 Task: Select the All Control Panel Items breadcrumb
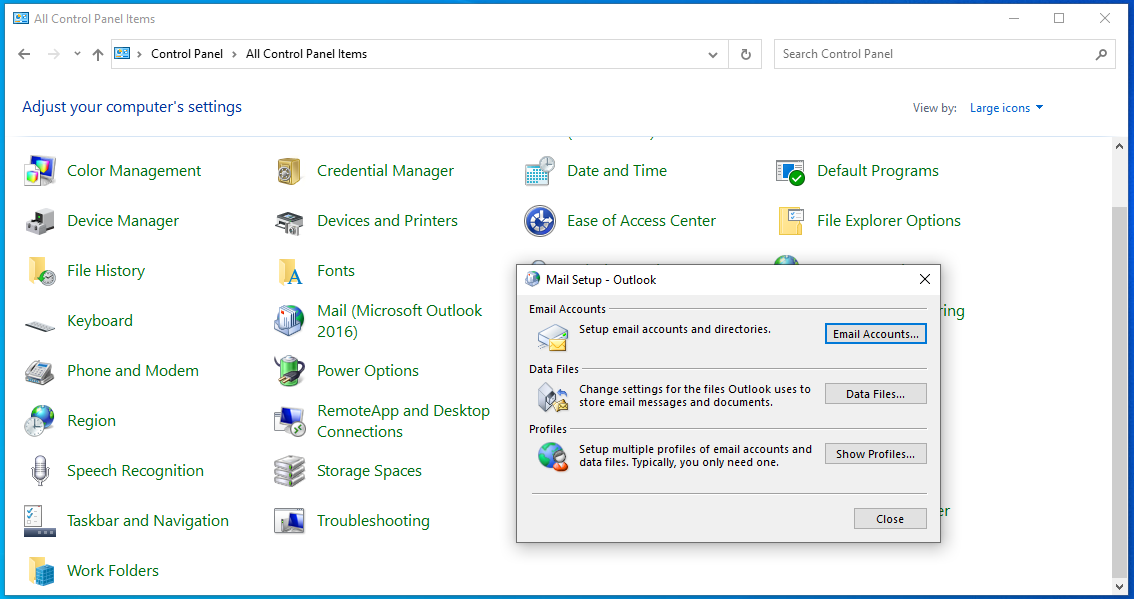click(306, 54)
